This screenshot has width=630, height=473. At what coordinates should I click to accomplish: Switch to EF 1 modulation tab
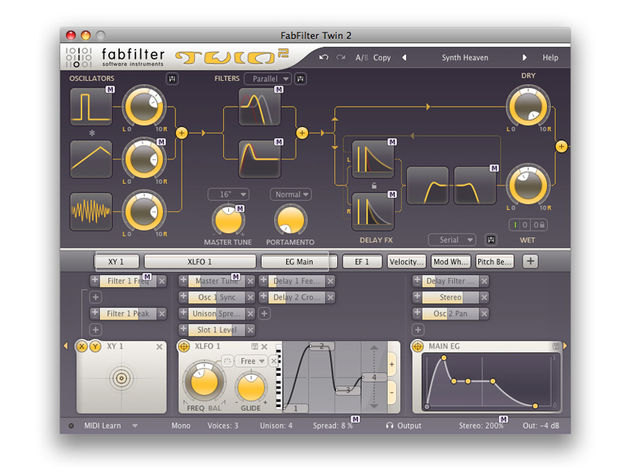(362, 262)
